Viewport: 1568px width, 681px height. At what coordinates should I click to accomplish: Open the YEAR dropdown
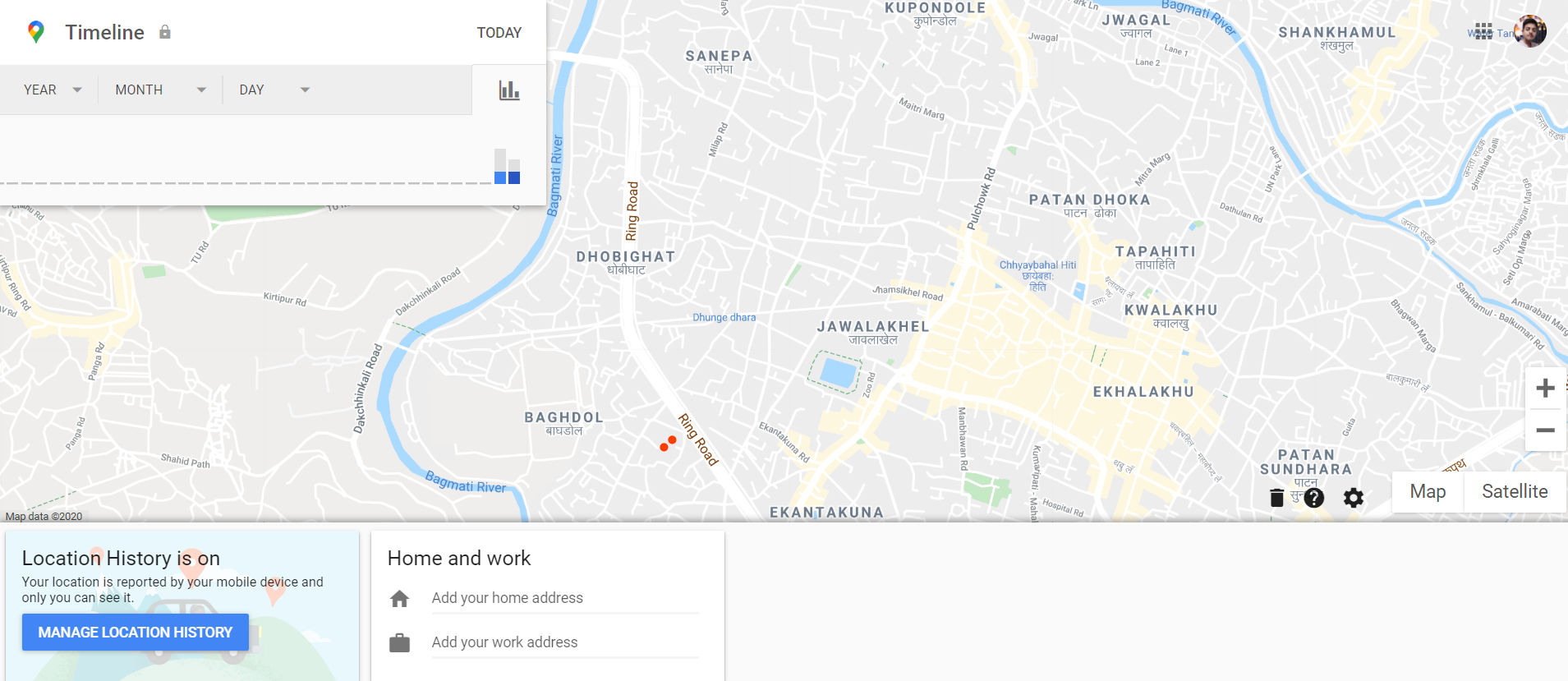[x=53, y=90]
